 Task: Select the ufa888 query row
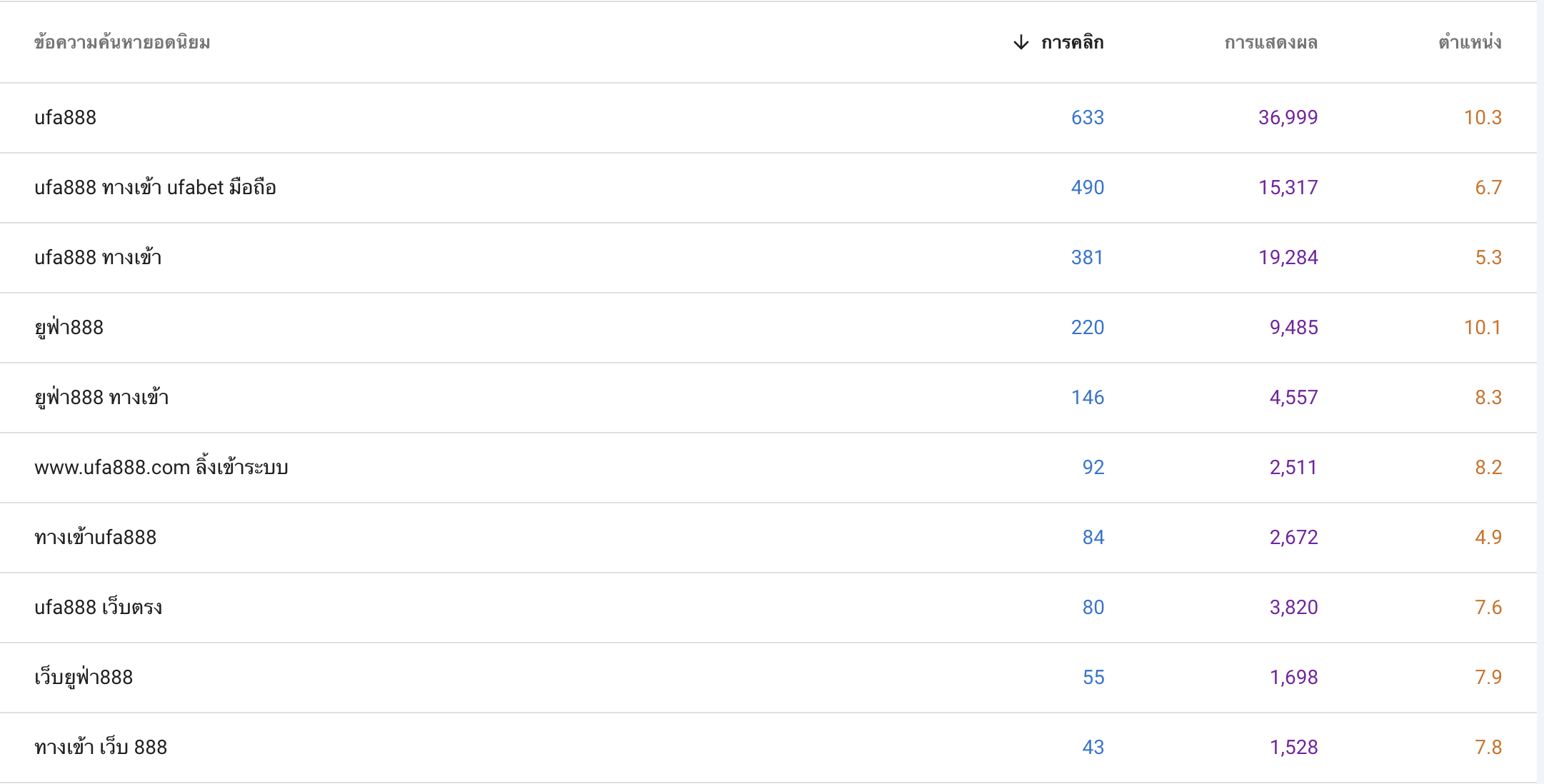pyautogui.click(x=768, y=118)
